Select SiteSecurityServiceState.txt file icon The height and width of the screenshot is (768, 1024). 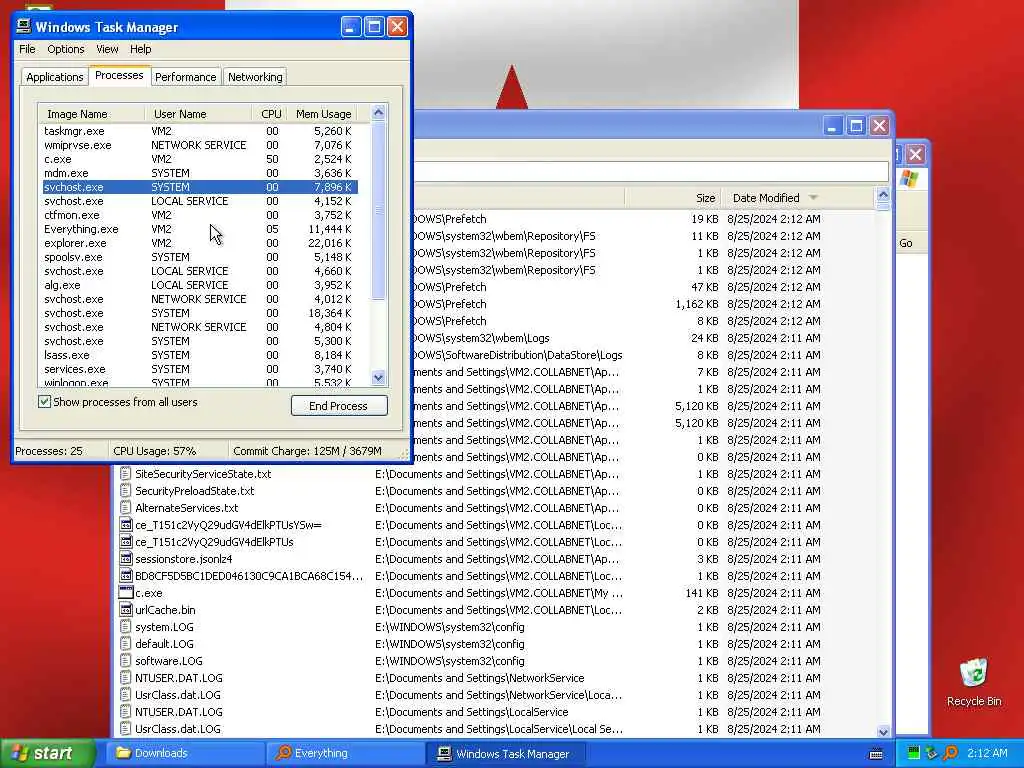click(125, 473)
